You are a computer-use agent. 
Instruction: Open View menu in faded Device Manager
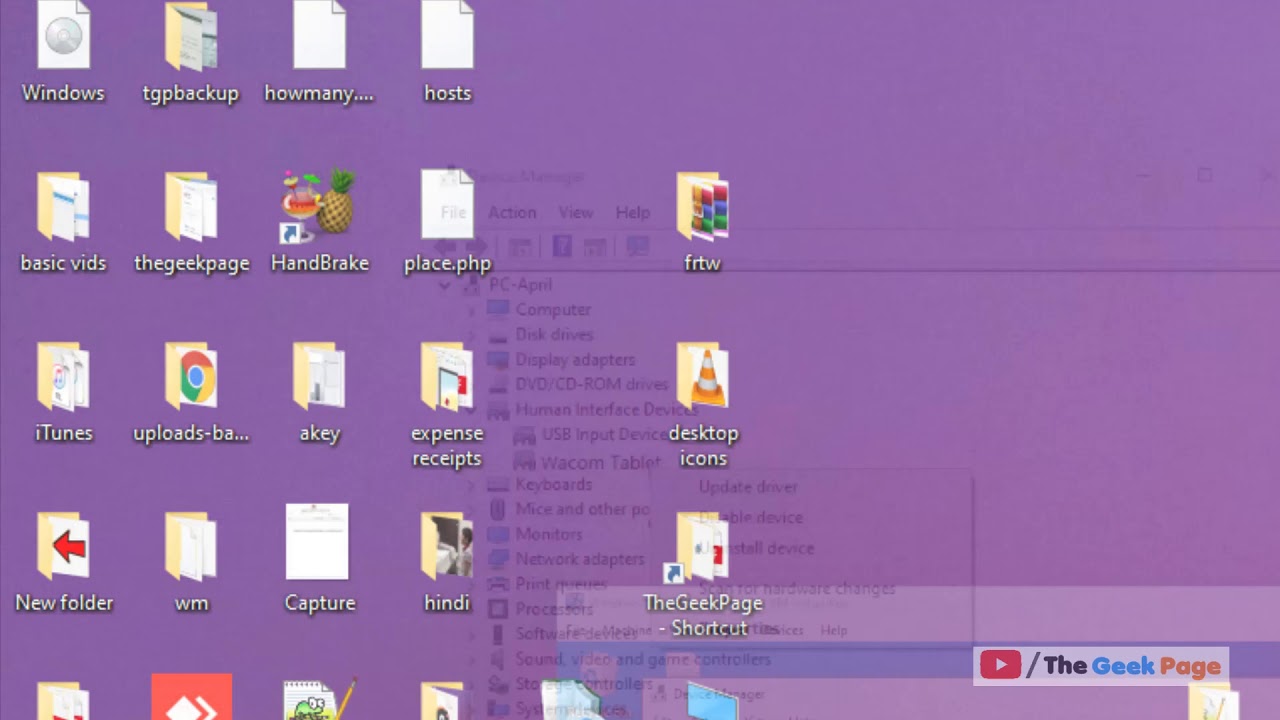[x=576, y=212]
